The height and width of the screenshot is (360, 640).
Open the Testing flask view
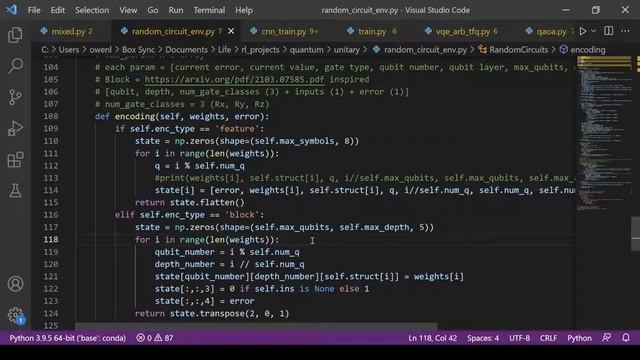coord(15,191)
